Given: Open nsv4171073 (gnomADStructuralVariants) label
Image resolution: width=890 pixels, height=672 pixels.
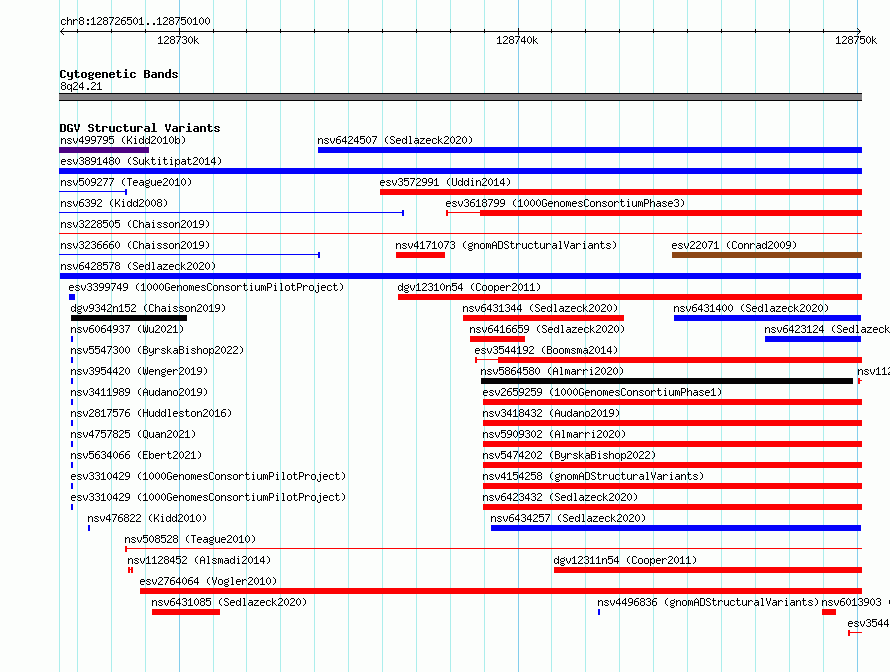Looking at the screenshot, I should point(506,245).
